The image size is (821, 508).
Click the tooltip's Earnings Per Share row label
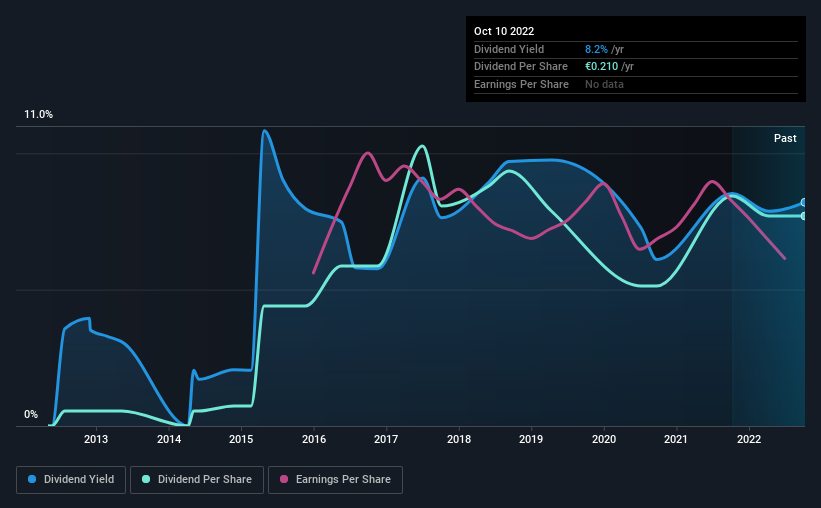click(x=521, y=84)
